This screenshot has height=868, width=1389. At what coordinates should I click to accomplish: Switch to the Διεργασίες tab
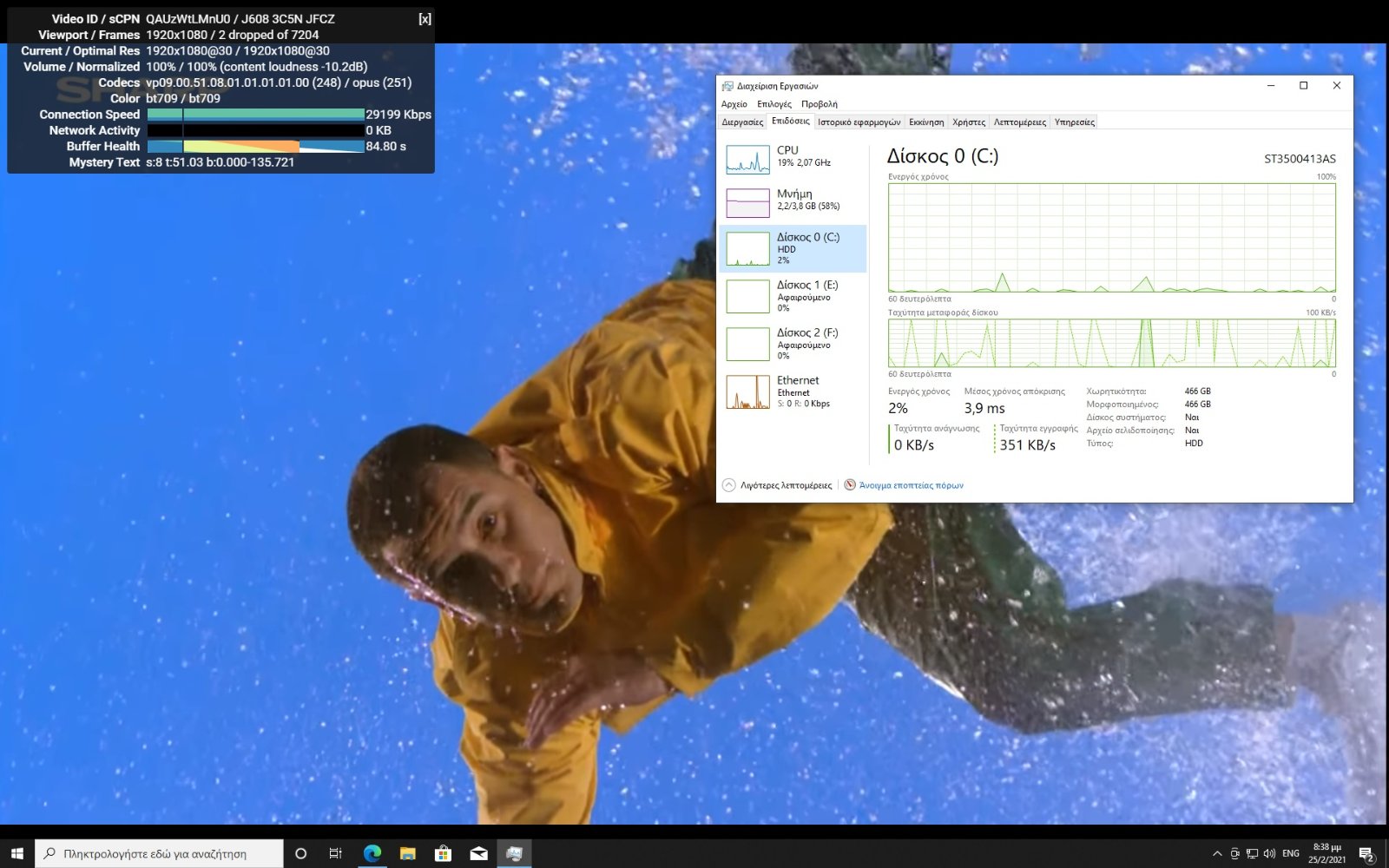(742, 122)
